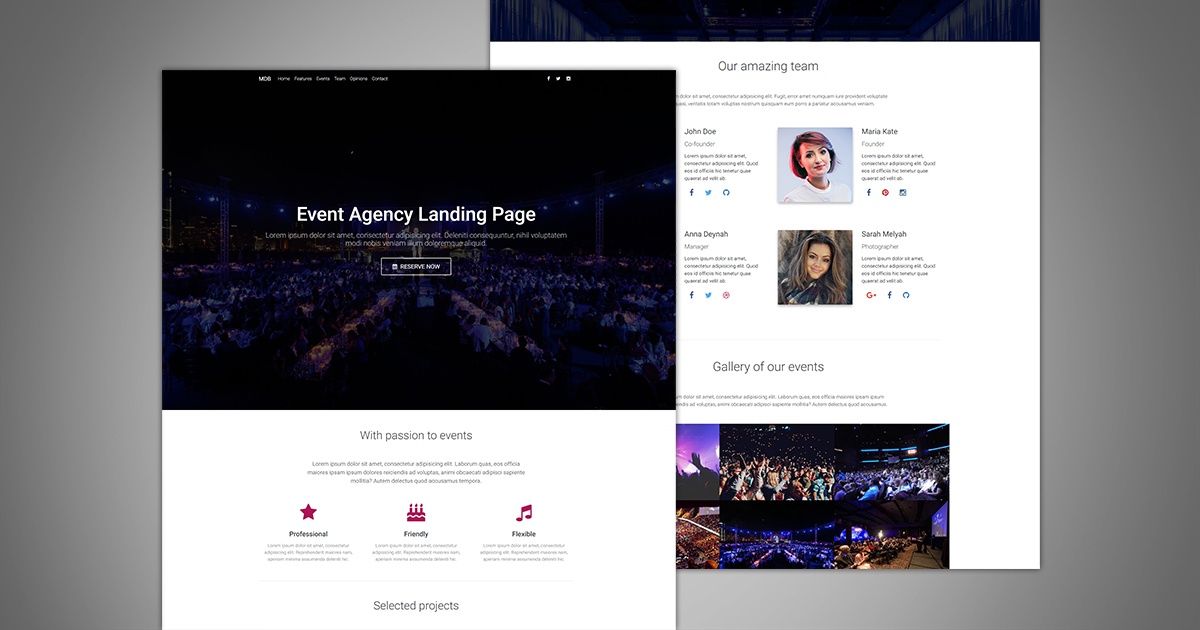Click the John Doe name
1200x630 pixels.
tap(700, 132)
